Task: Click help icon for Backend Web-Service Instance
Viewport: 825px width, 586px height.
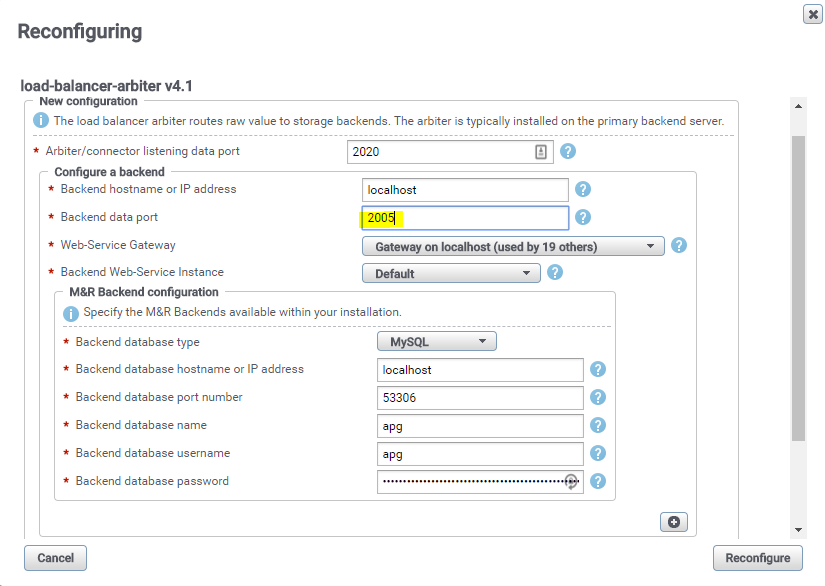Action: [555, 272]
